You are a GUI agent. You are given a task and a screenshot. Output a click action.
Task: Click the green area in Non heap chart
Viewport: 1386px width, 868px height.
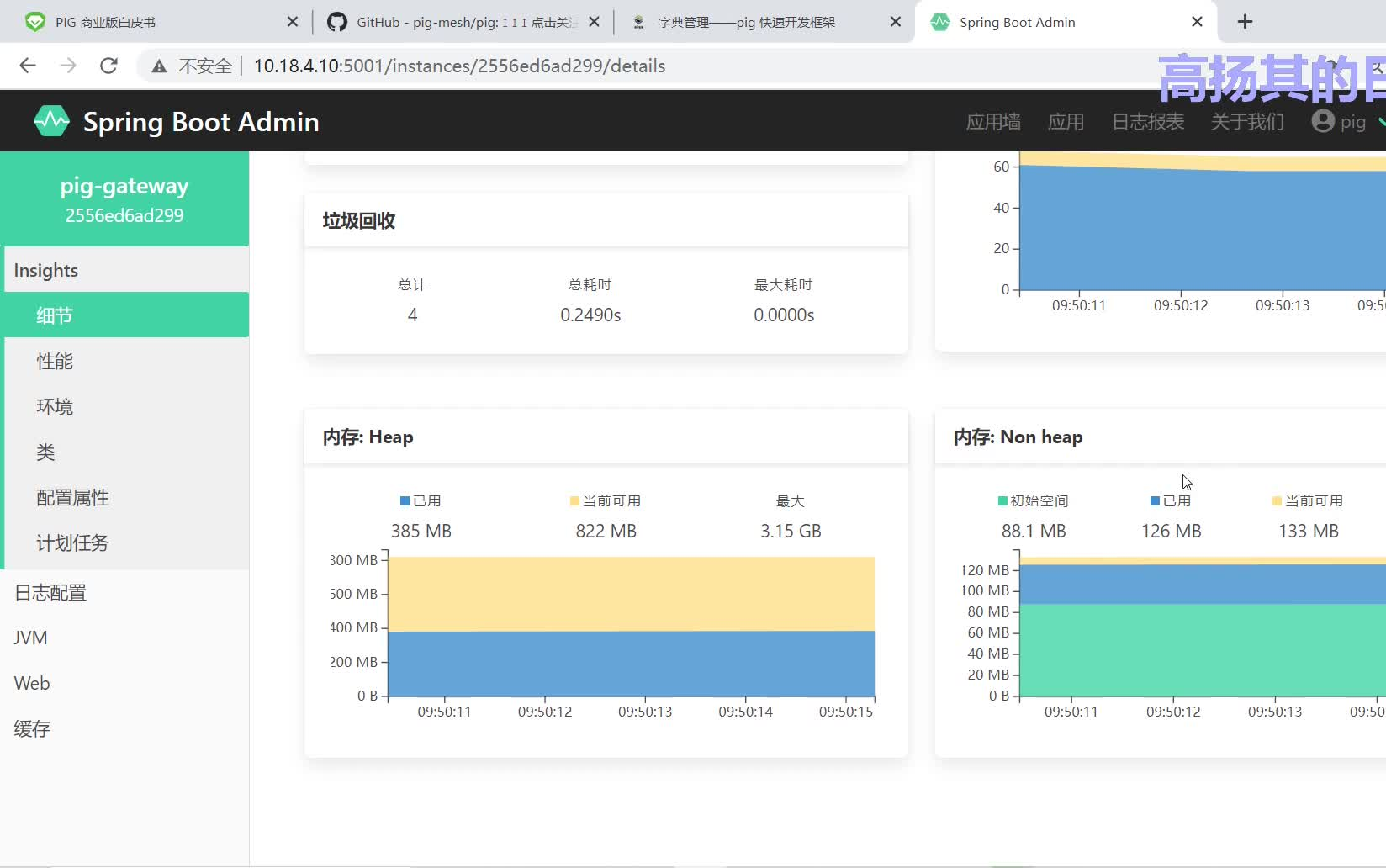click(1203, 650)
